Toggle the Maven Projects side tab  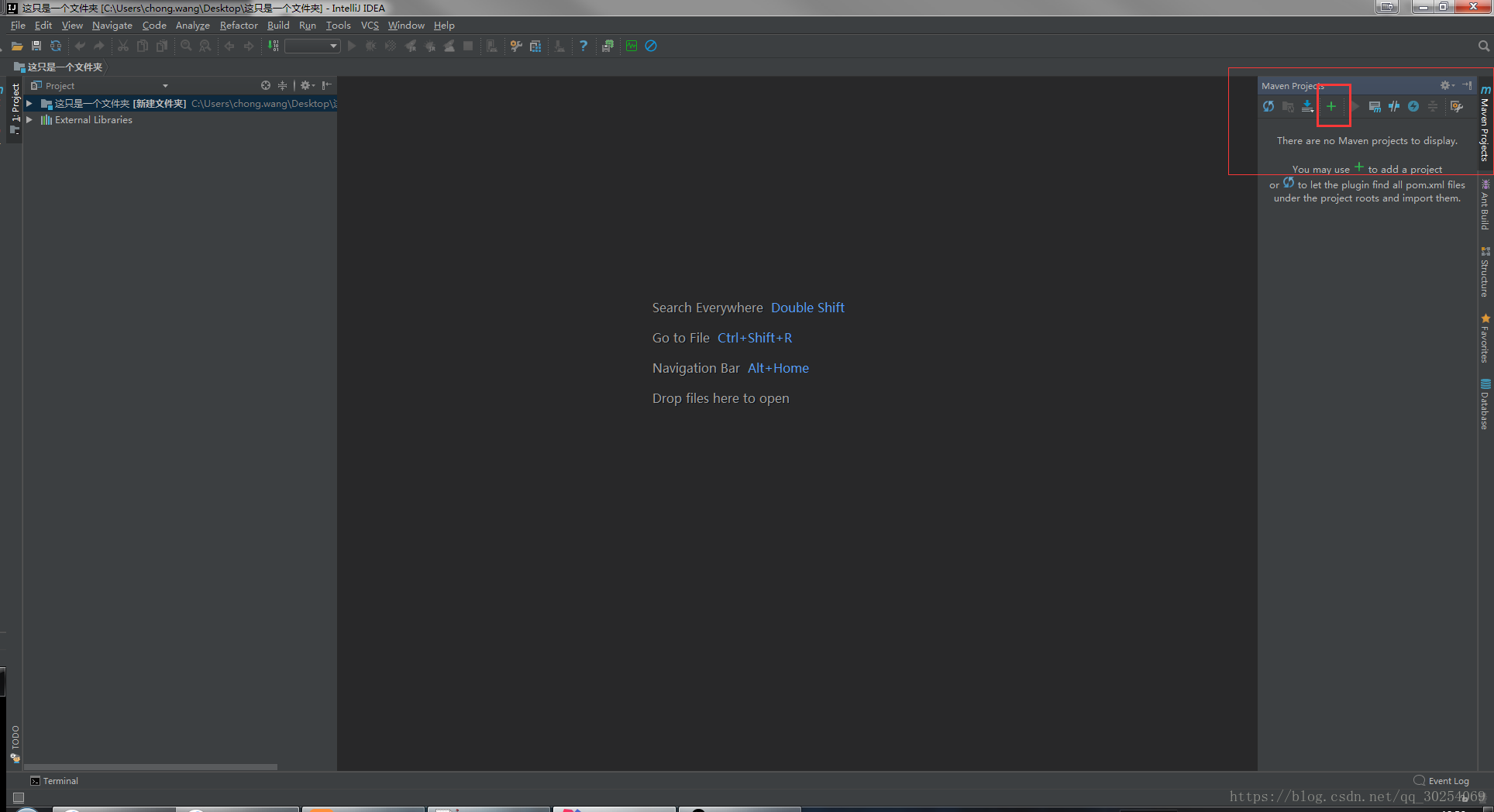click(1485, 124)
